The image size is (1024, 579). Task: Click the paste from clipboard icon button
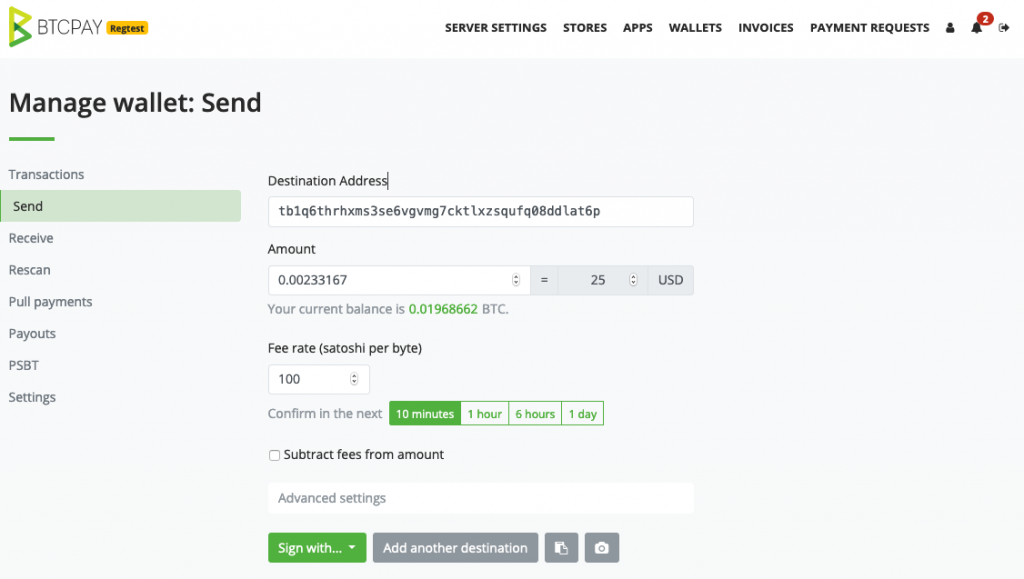coord(562,548)
